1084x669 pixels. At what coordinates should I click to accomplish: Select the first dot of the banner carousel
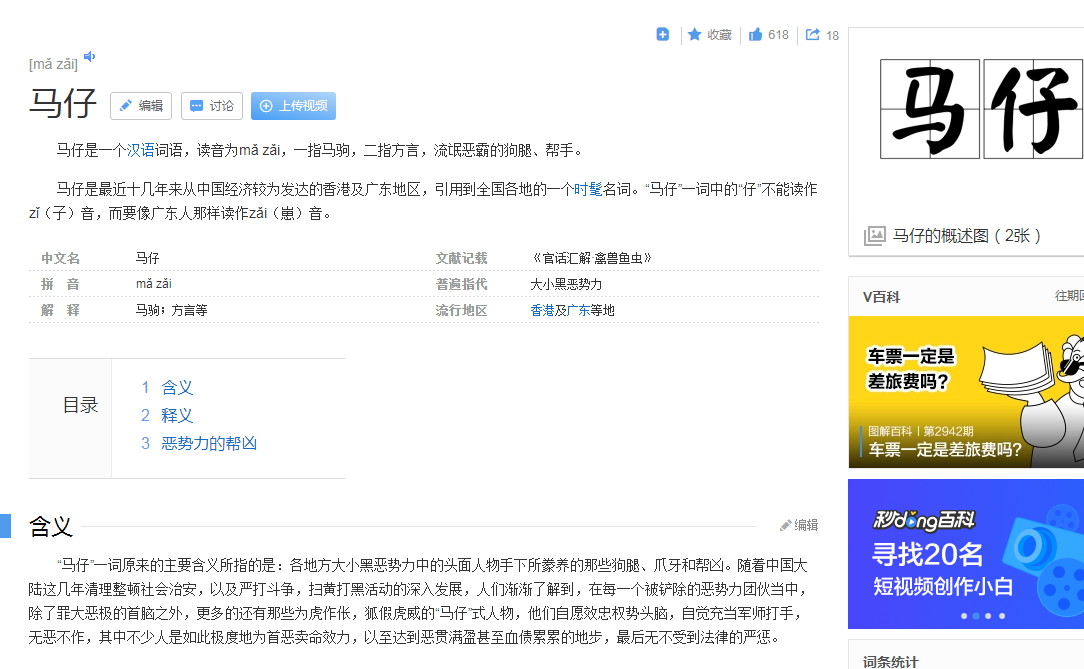964,616
